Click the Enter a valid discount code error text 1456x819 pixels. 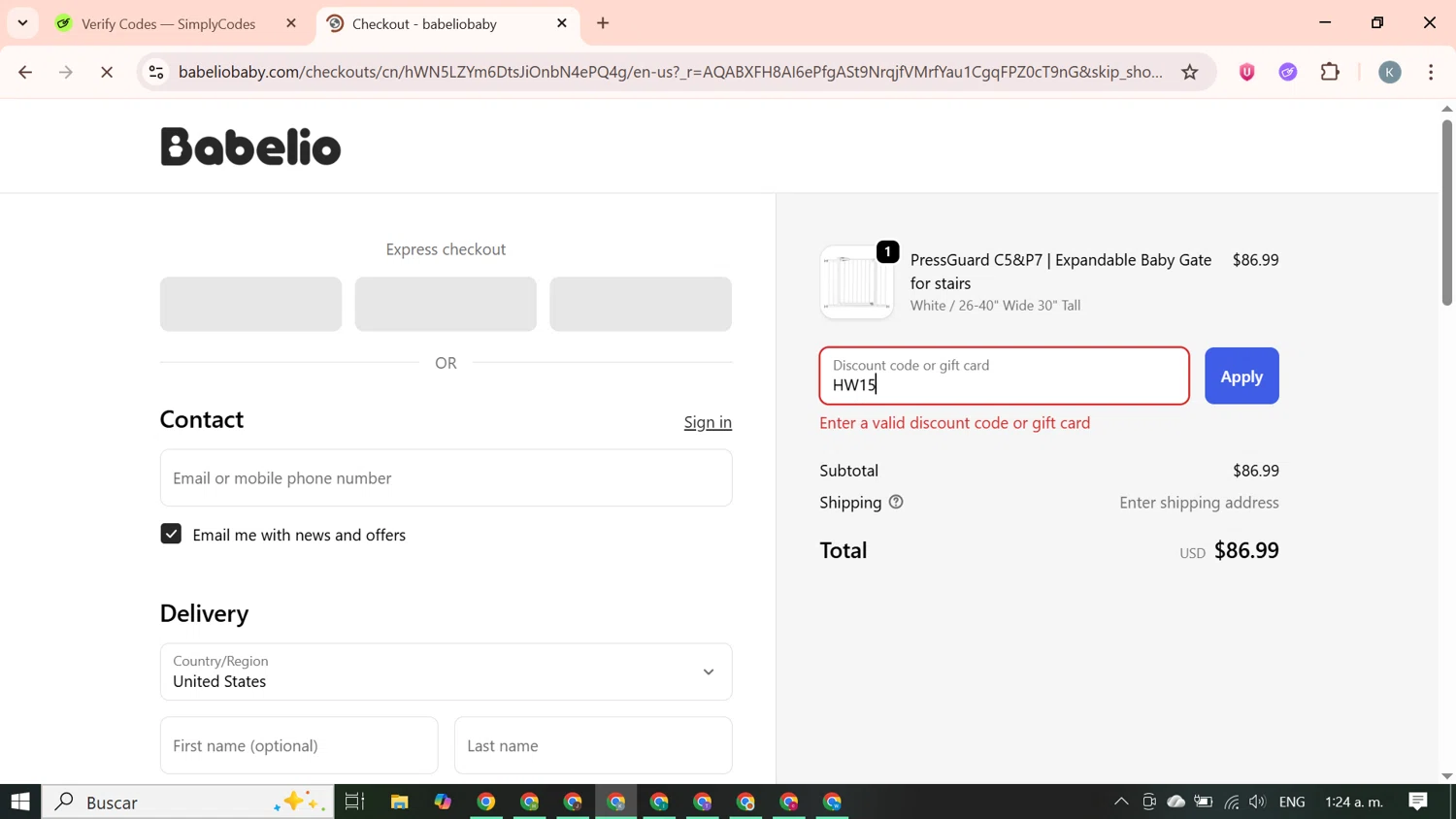(x=955, y=423)
